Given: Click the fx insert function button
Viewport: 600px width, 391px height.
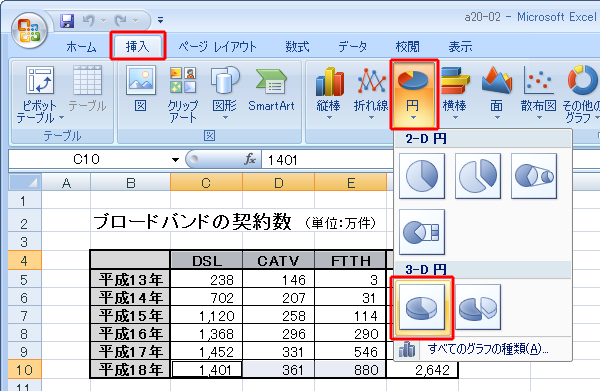Looking at the screenshot, I should (x=250, y=159).
